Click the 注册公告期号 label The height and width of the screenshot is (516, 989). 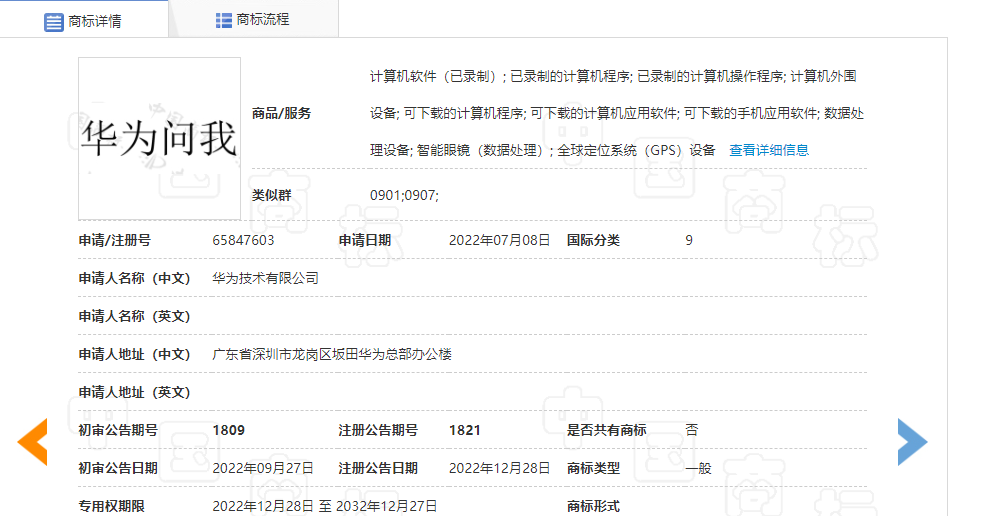pyautogui.click(x=378, y=430)
